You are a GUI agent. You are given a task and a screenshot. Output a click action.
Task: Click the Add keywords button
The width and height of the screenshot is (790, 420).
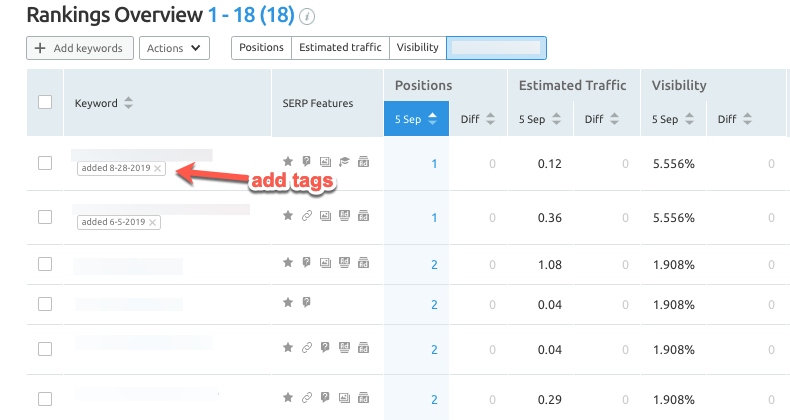point(80,48)
